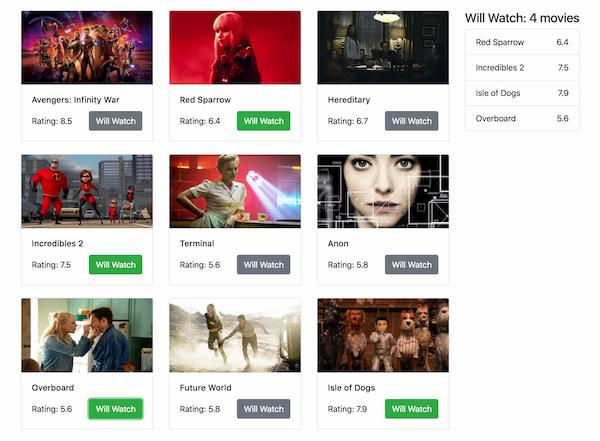
Task: Open the Anon movie poster
Action: [x=383, y=191]
